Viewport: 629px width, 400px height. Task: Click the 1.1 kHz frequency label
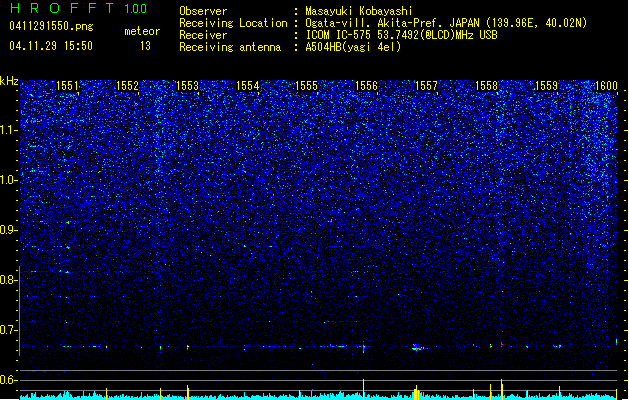[x=8, y=130]
